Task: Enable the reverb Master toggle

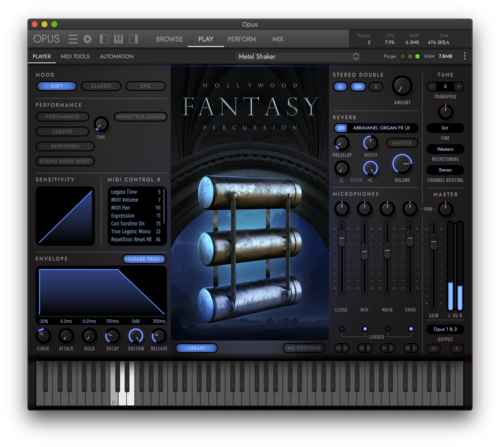Action: pos(402,143)
